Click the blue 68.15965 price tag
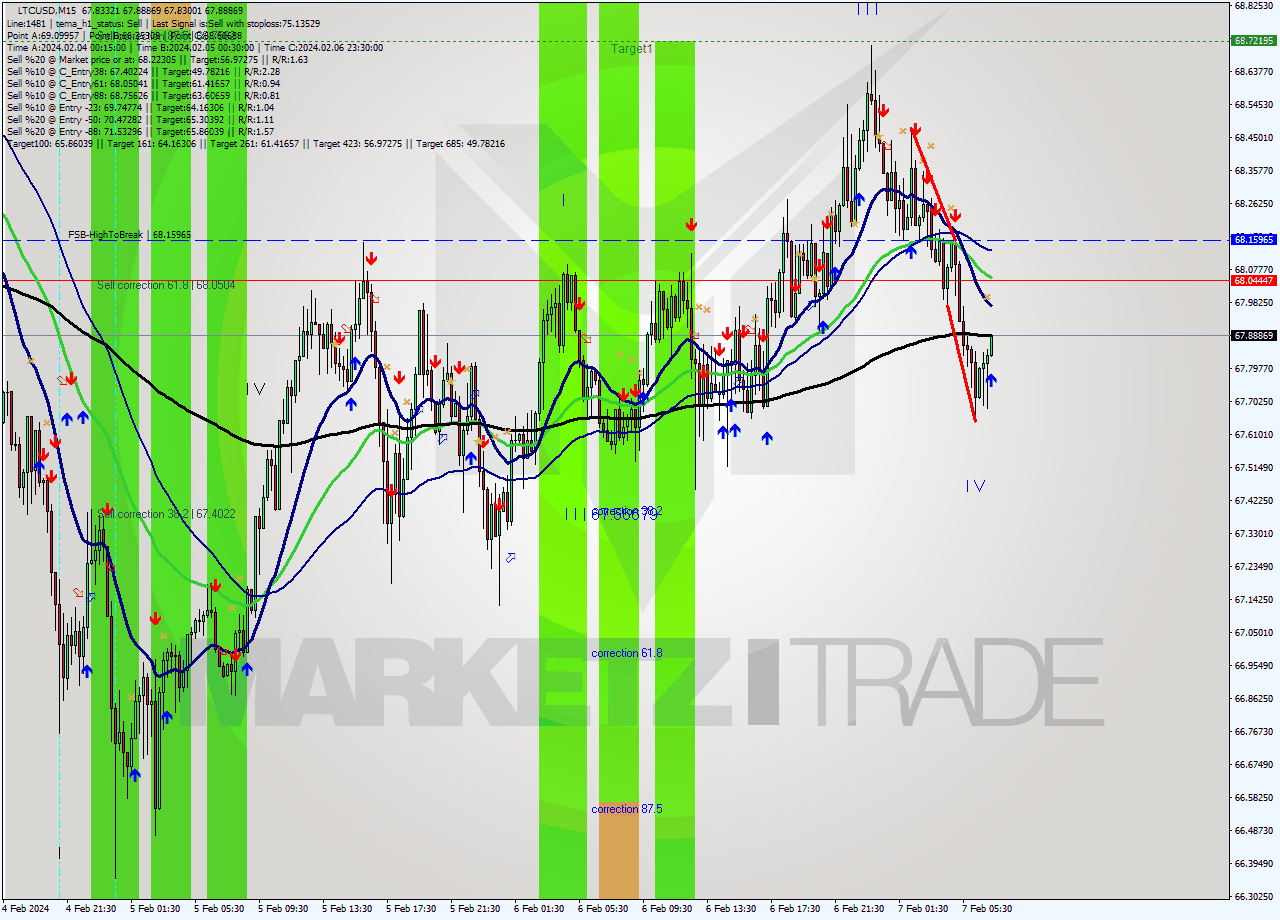Viewport: 1280px width, 920px height. [1254, 240]
